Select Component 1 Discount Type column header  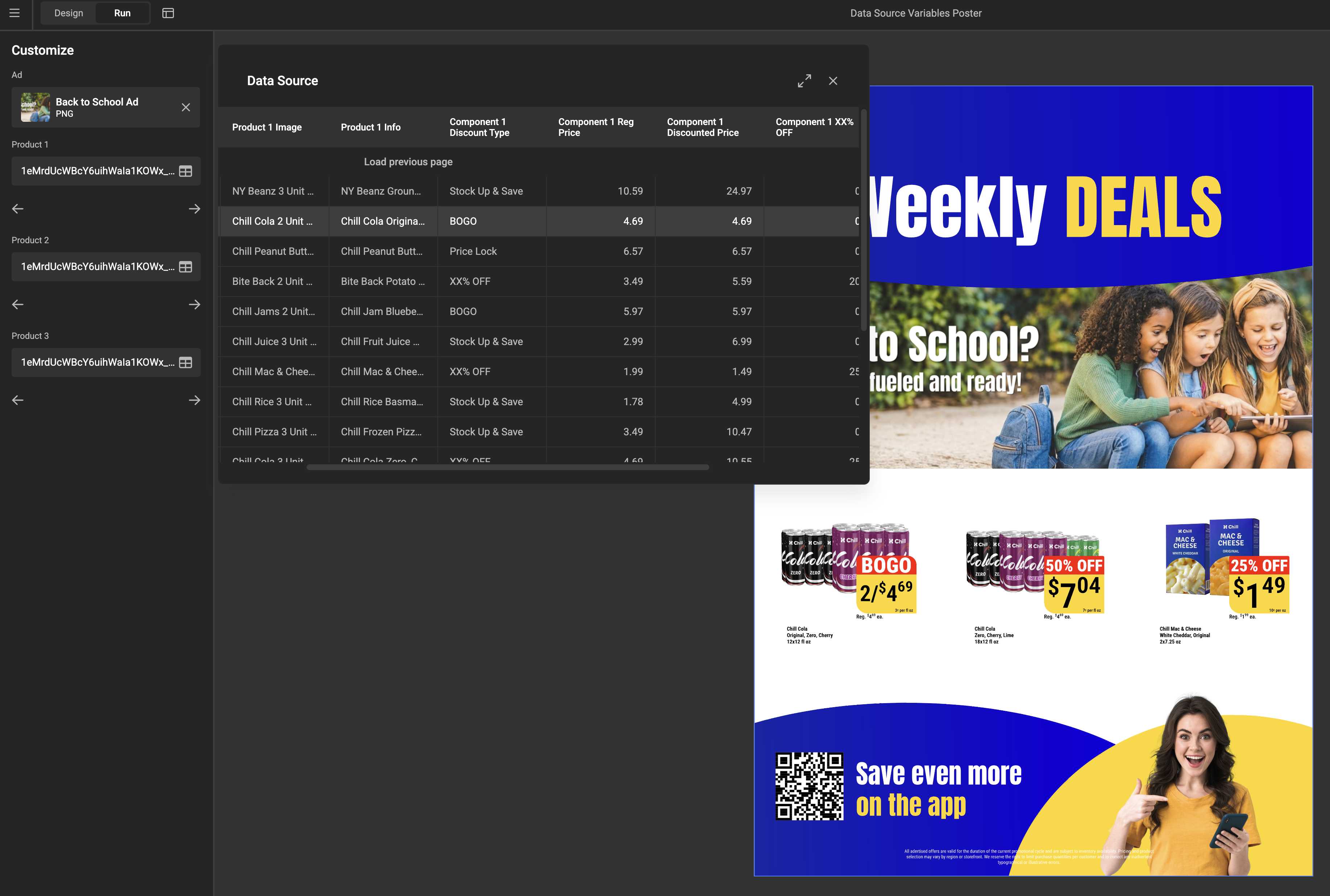[x=491, y=128]
